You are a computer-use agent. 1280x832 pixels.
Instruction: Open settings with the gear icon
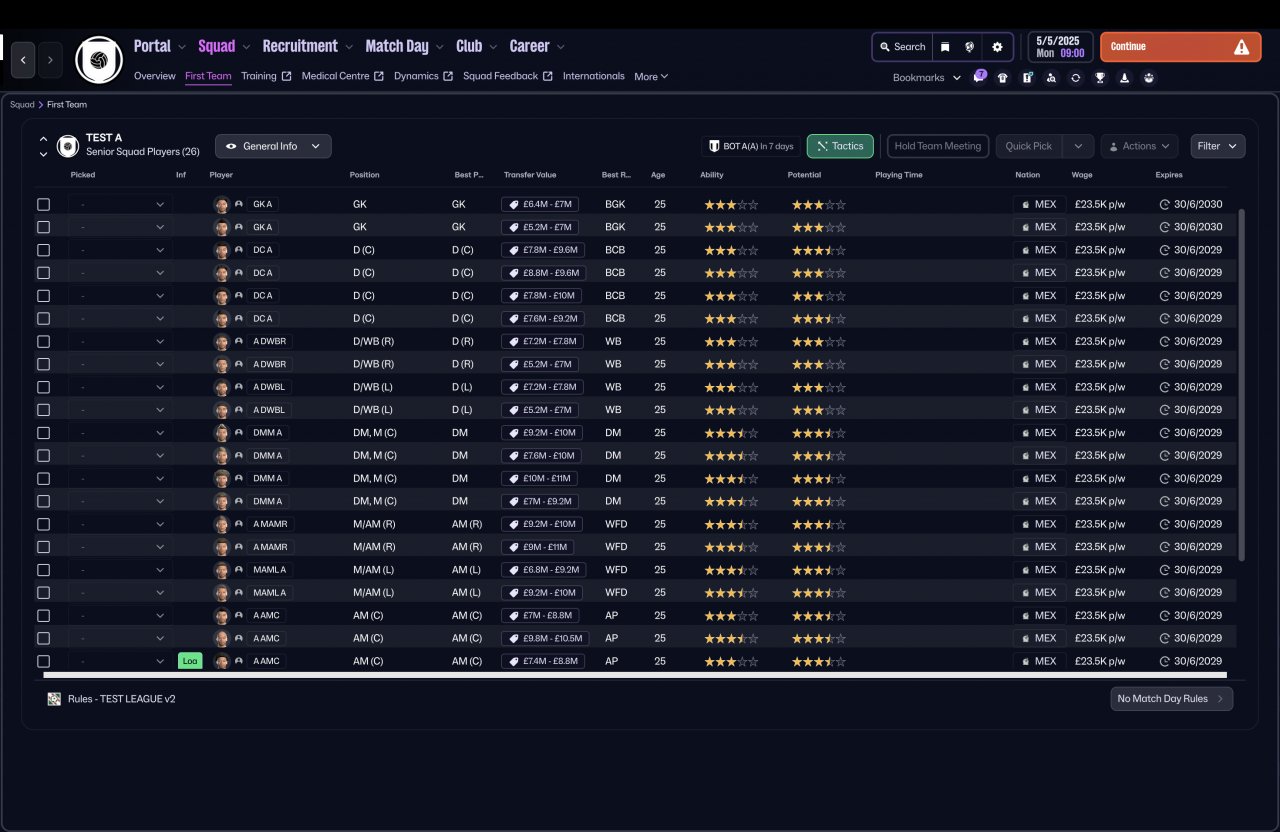click(x=997, y=47)
